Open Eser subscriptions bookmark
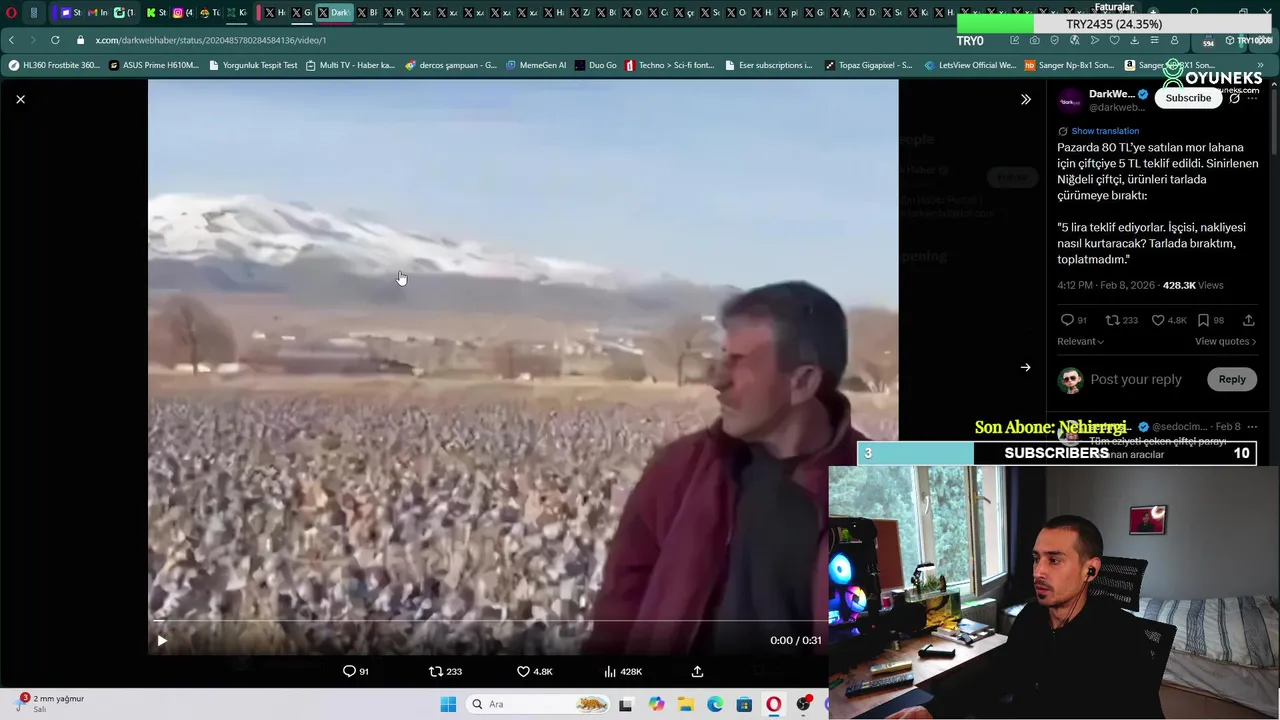The height and width of the screenshot is (720, 1280). point(768,65)
